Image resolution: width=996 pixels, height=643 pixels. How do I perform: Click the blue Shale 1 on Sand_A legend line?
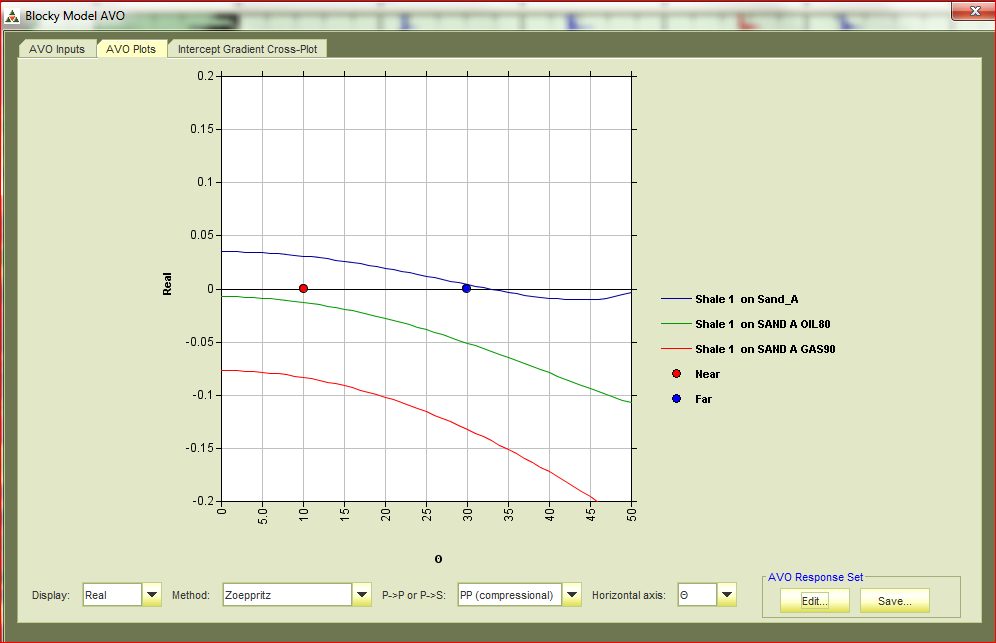[x=676, y=299]
